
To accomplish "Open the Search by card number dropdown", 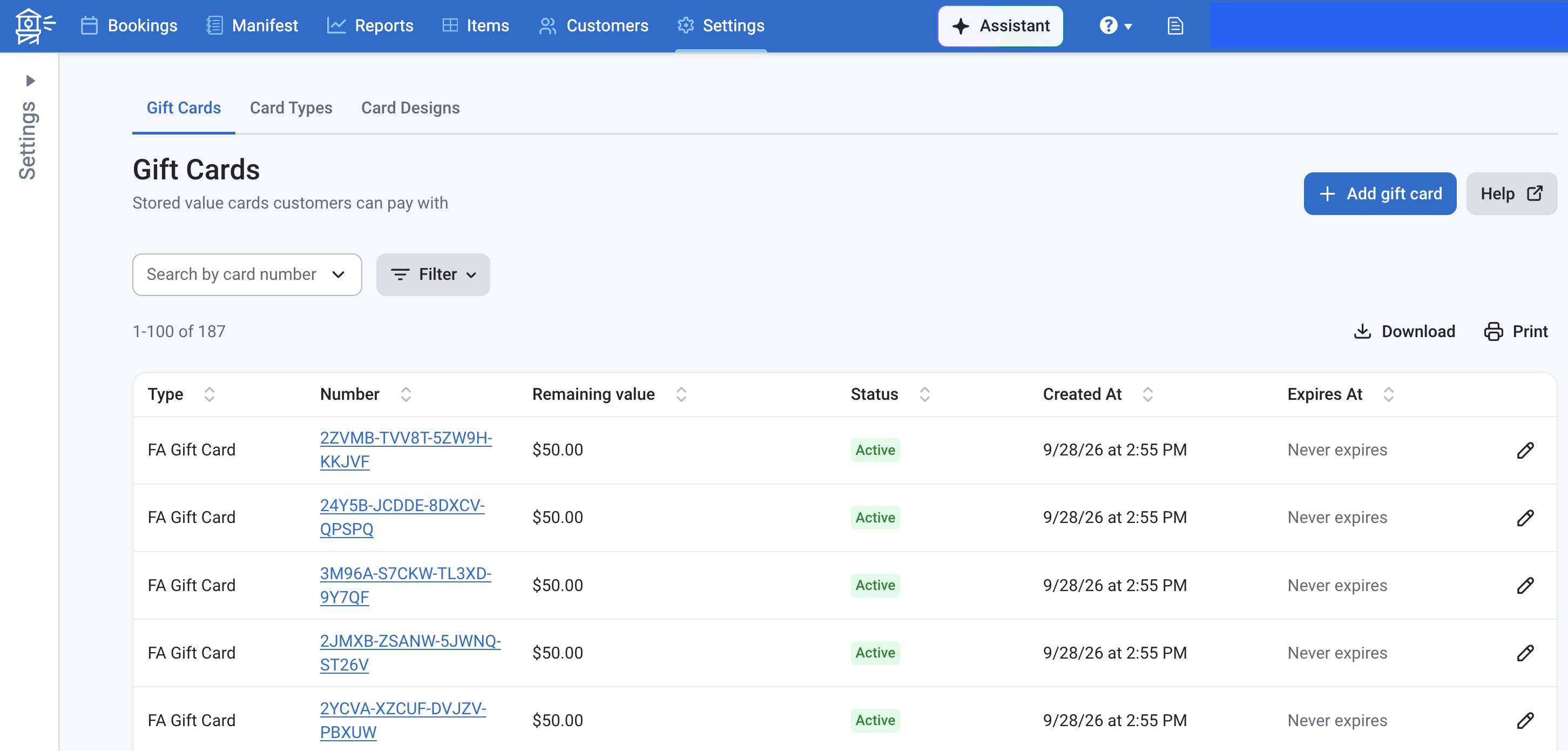I will 247,274.
